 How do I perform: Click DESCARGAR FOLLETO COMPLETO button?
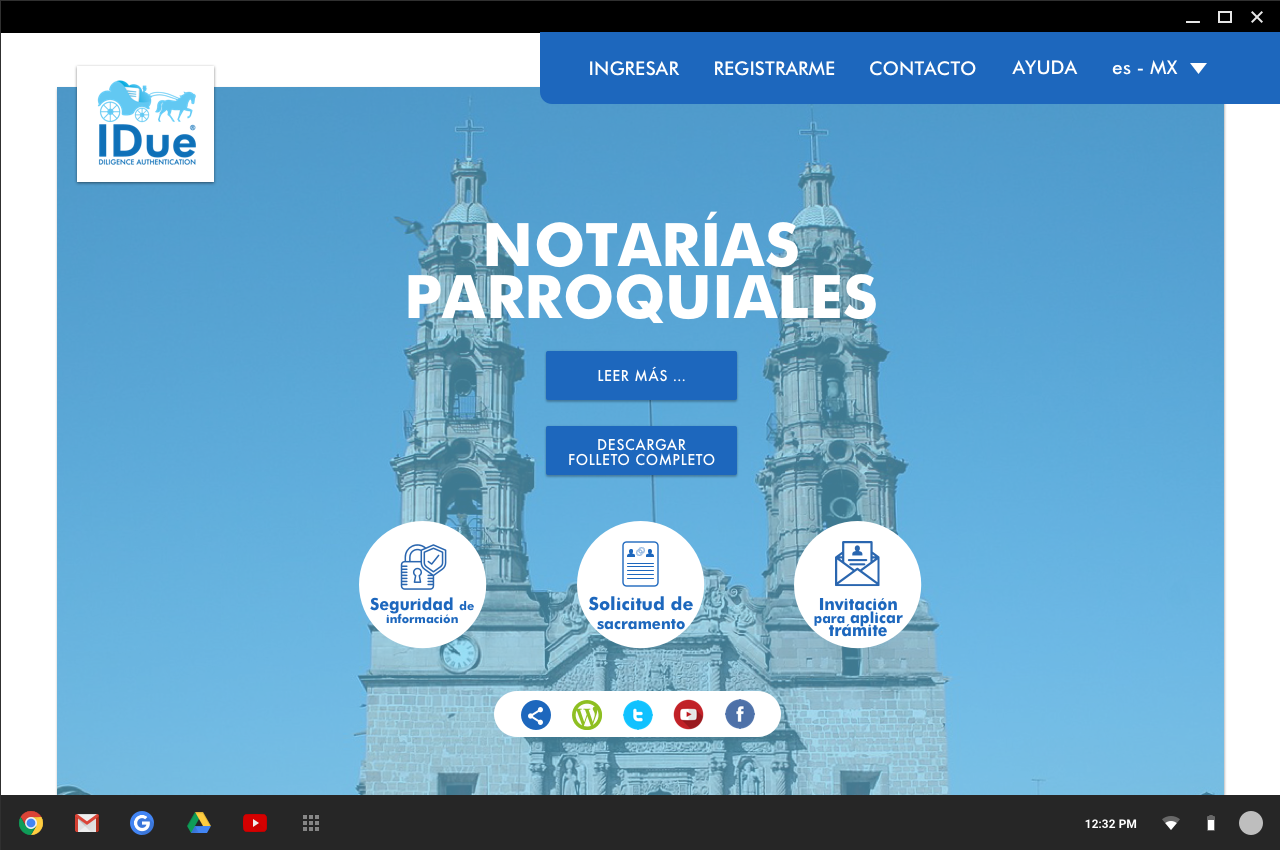click(641, 451)
